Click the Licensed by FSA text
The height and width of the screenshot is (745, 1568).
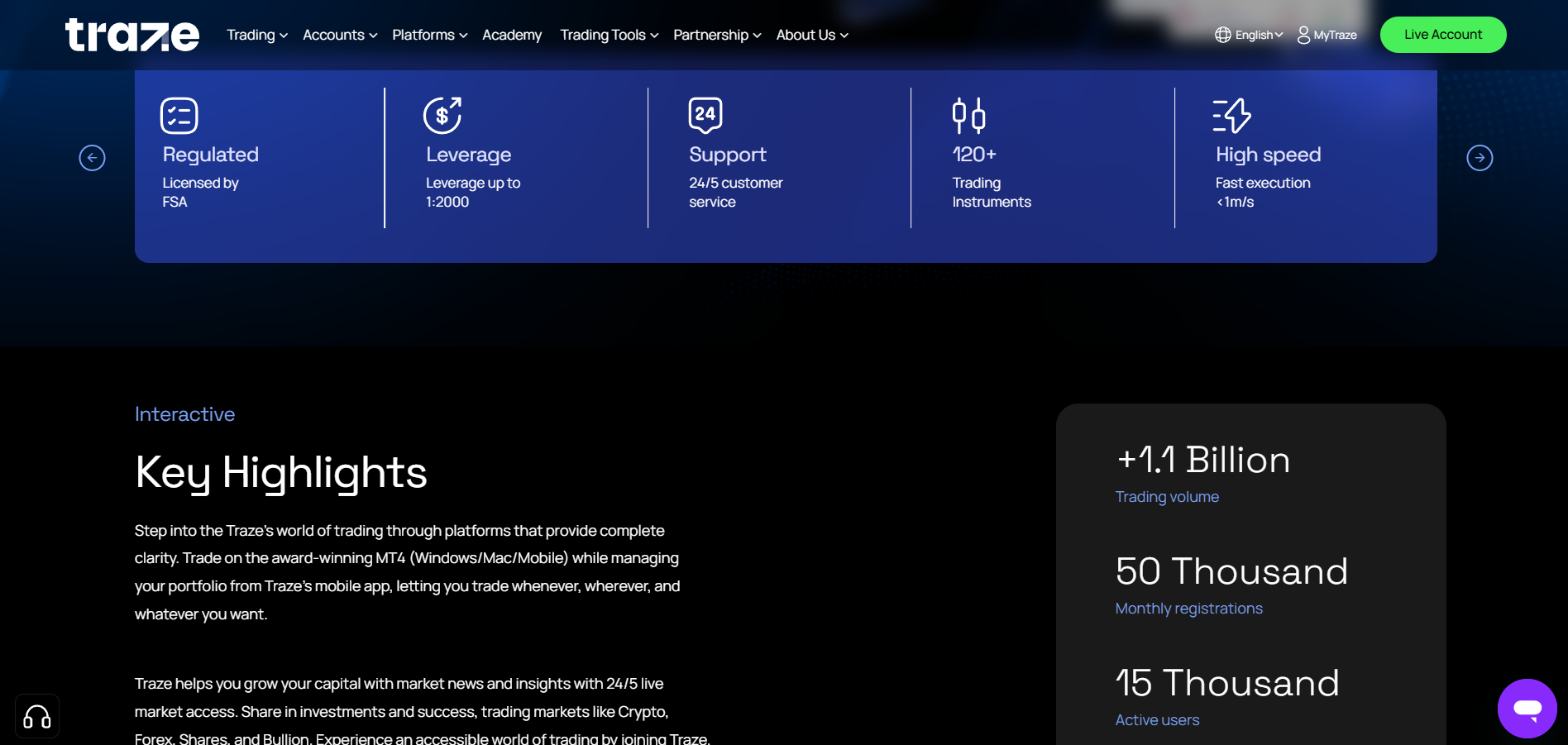[200, 192]
